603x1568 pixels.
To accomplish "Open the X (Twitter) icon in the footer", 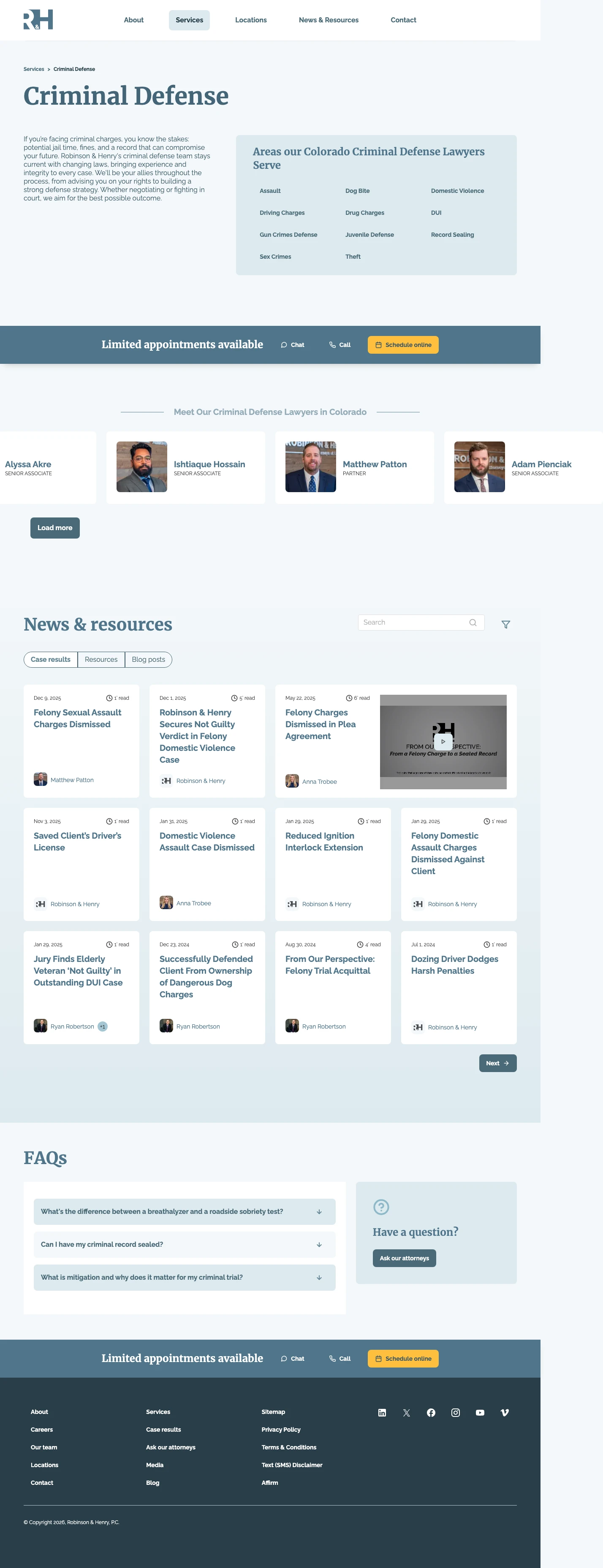I will click(407, 1413).
